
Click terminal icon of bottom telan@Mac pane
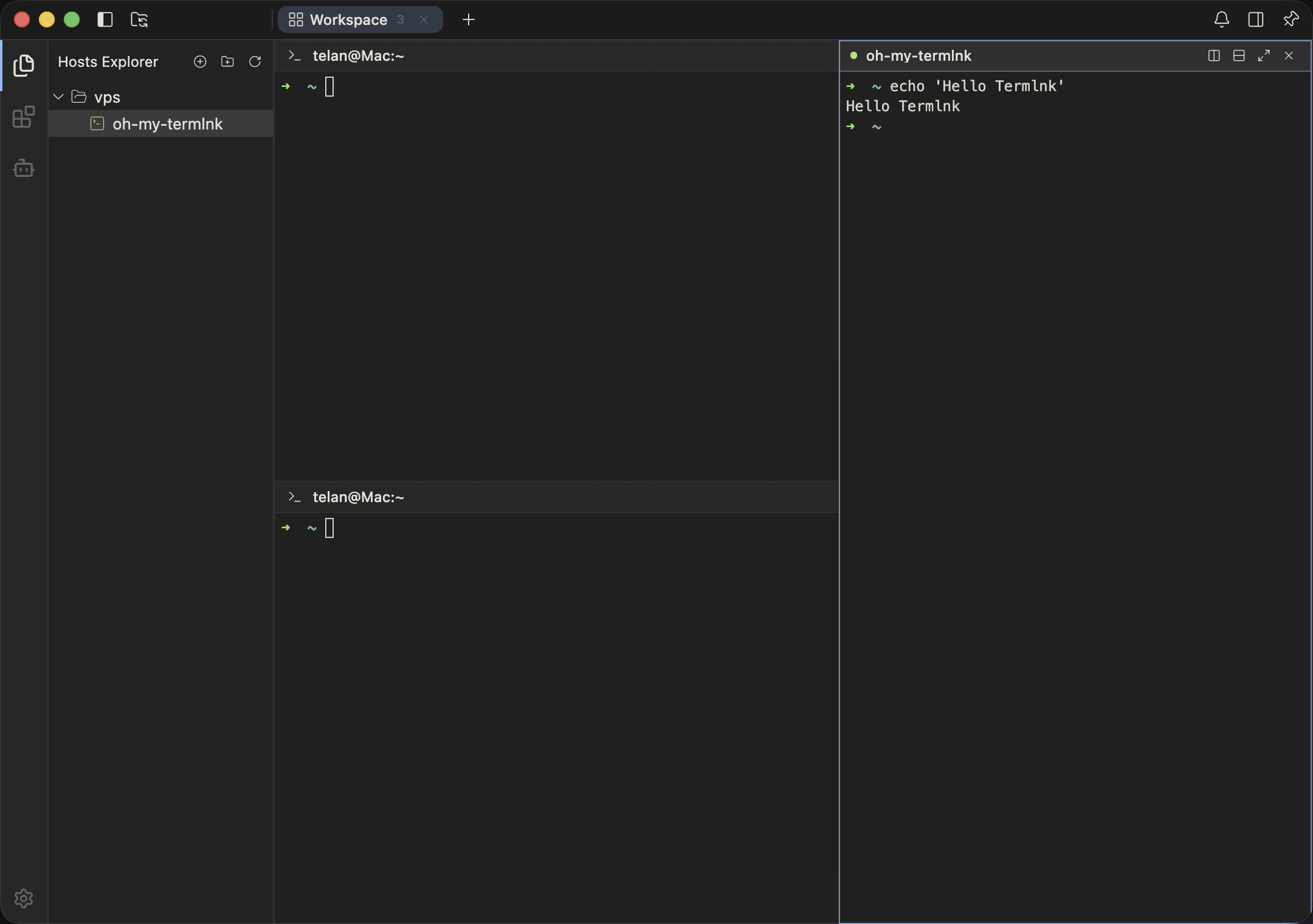click(x=295, y=497)
